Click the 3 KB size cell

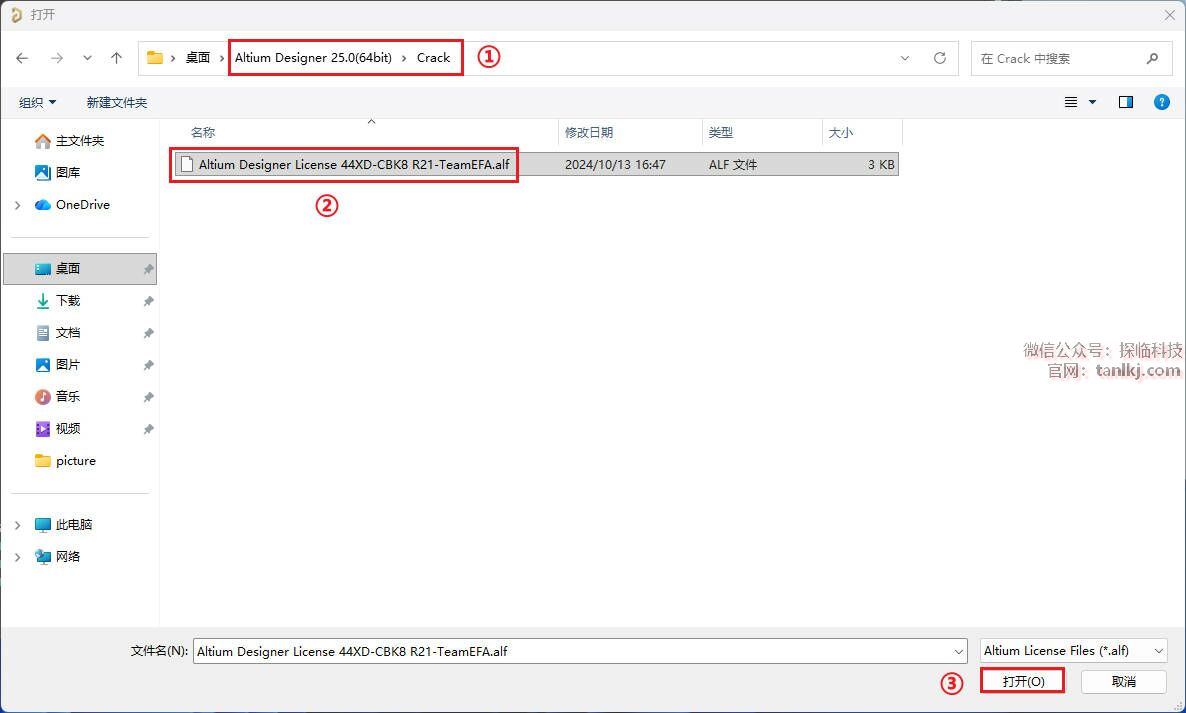[881, 164]
